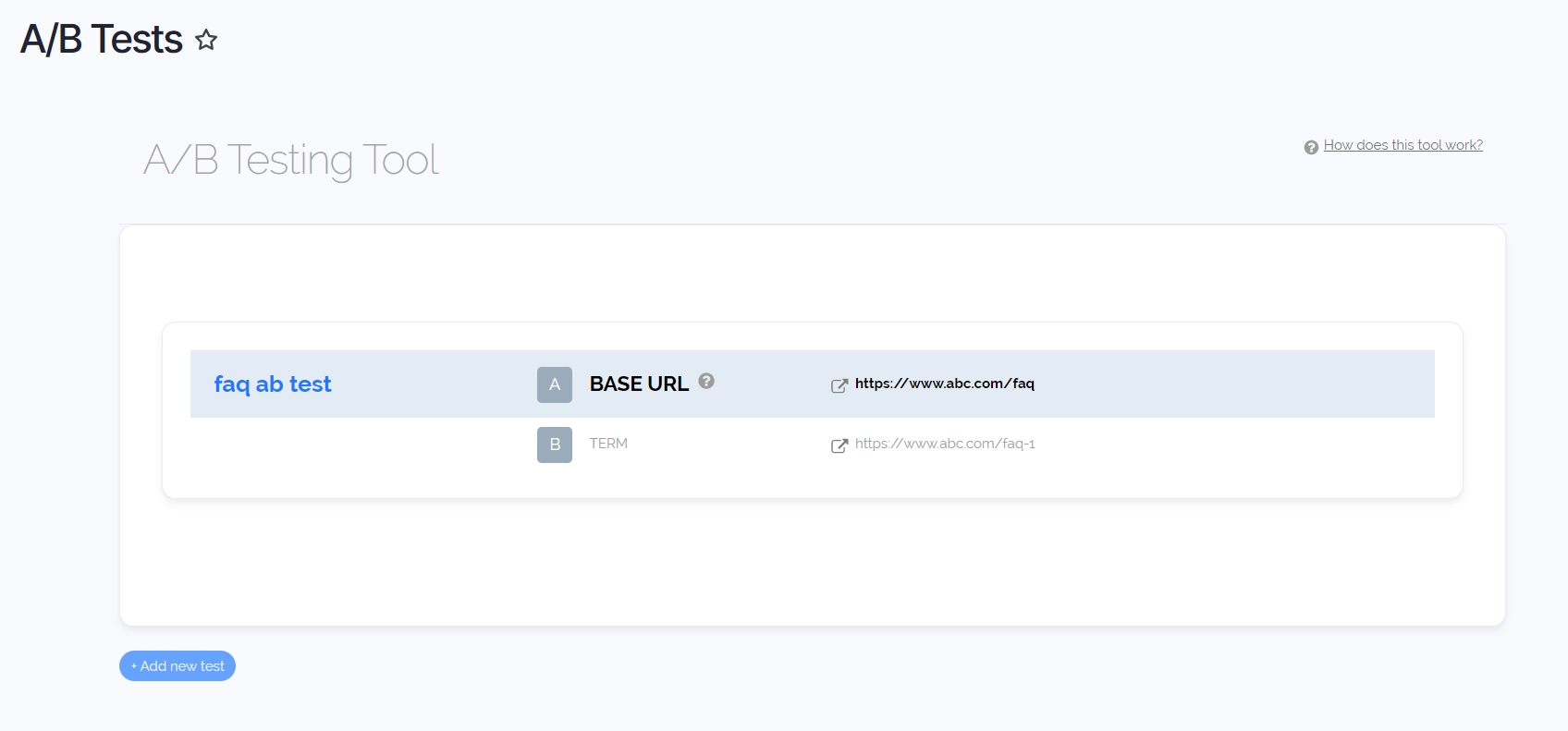Image resolution: width=1568 pixels, height=731 pixels.
Task: Open the 'How does this tool work?' link
Action: (x=1403, y=145)
